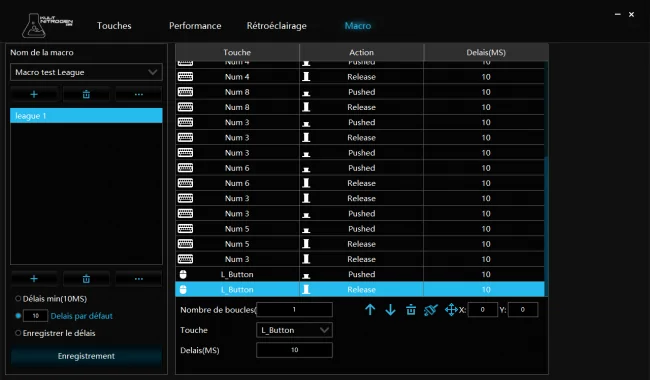The height and width of the screenshot is (380, 650).
Task: Add new macro with plus icon below macro list
Action: tap(34, 279)
